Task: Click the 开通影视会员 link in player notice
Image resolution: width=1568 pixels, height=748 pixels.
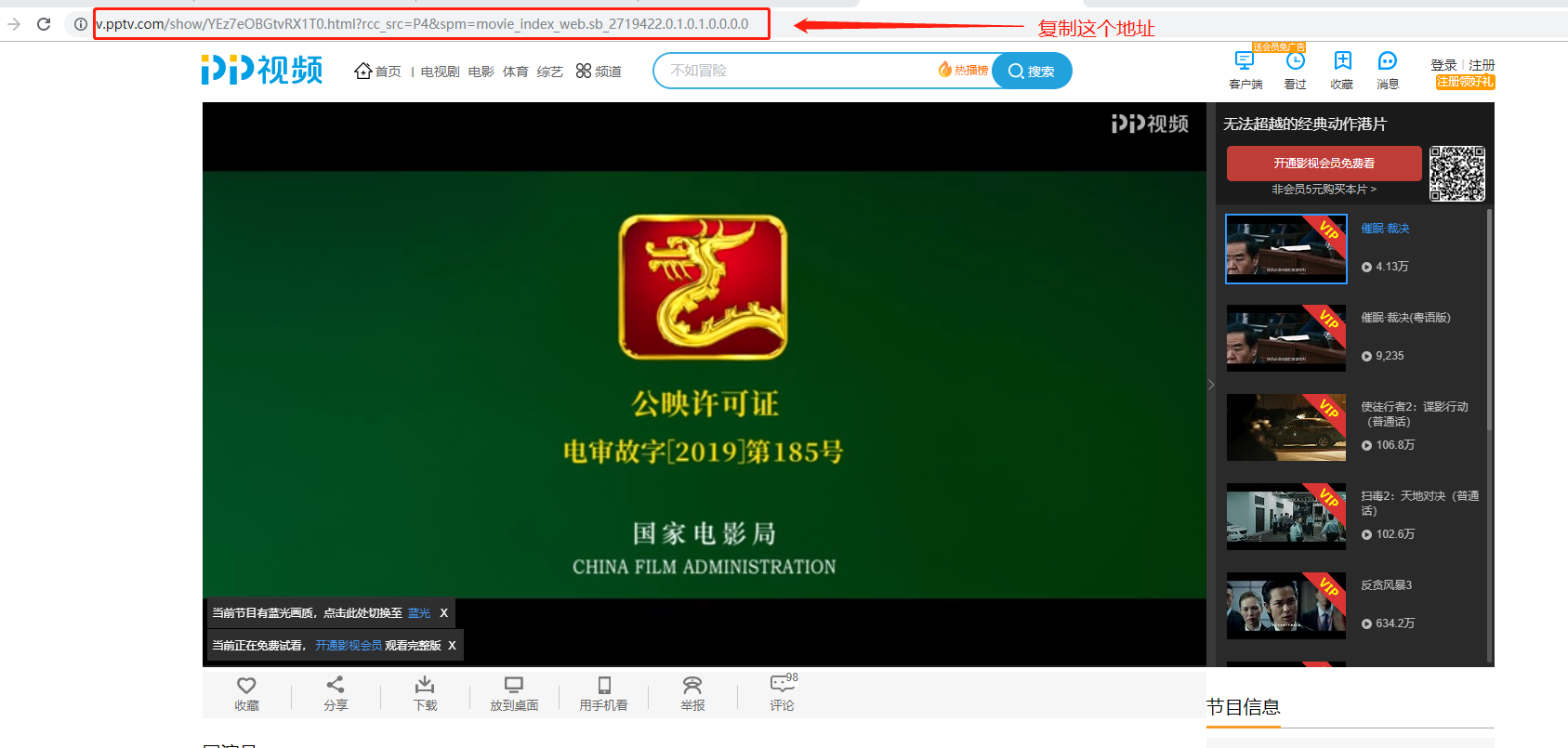Action: click(x=349, y=646)
